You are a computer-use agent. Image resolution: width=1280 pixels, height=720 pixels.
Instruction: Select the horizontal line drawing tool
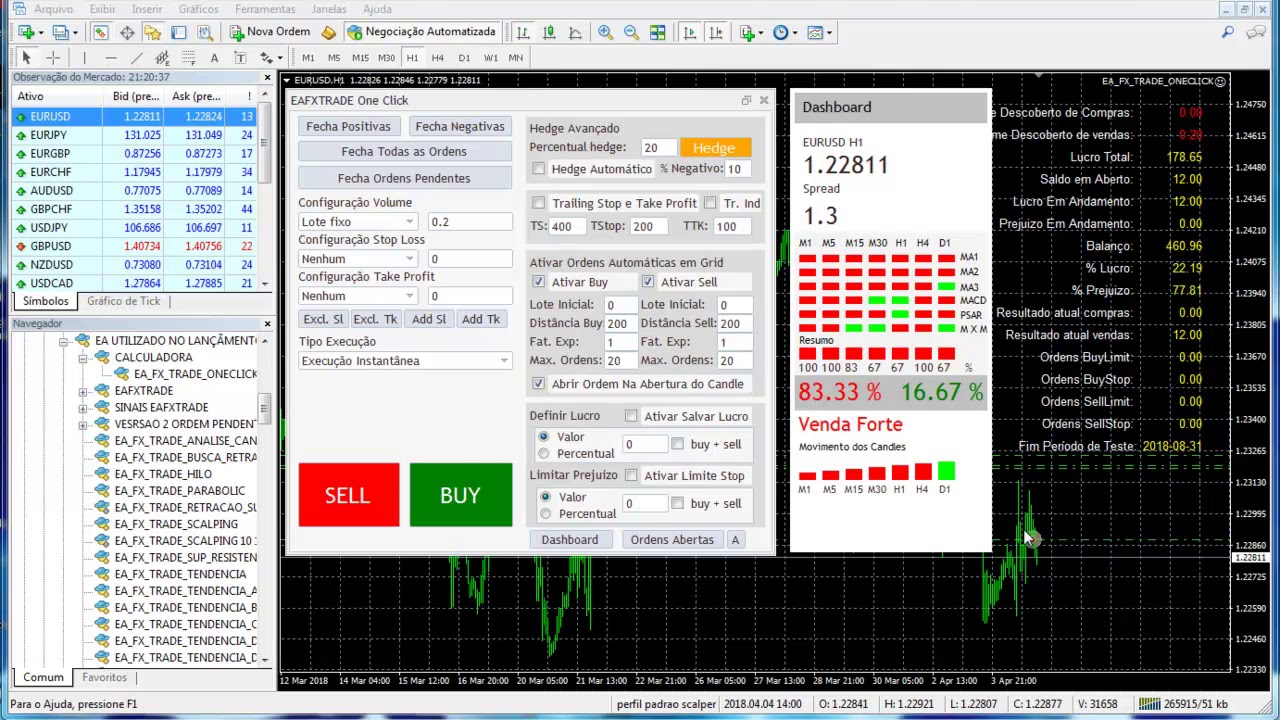(111, 57)
